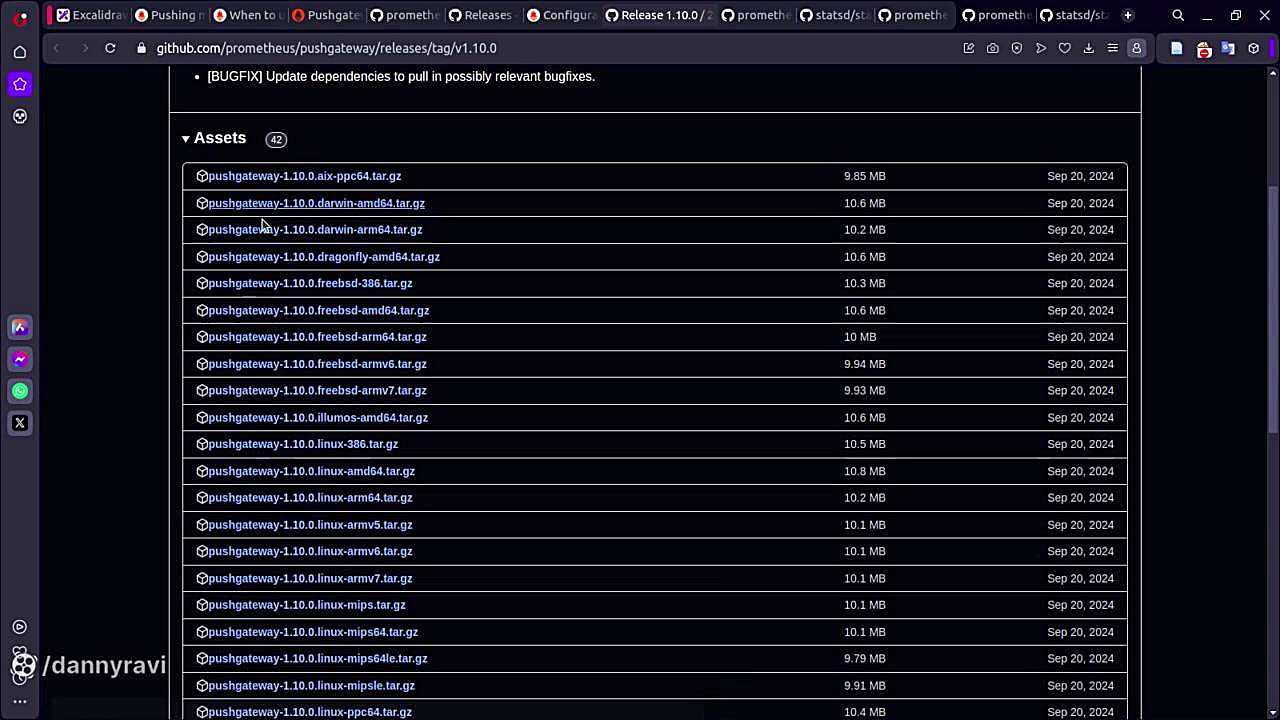Download pushgateway-1.10.0.aix-ppc64.tar.gz

(x=304, y=176)
